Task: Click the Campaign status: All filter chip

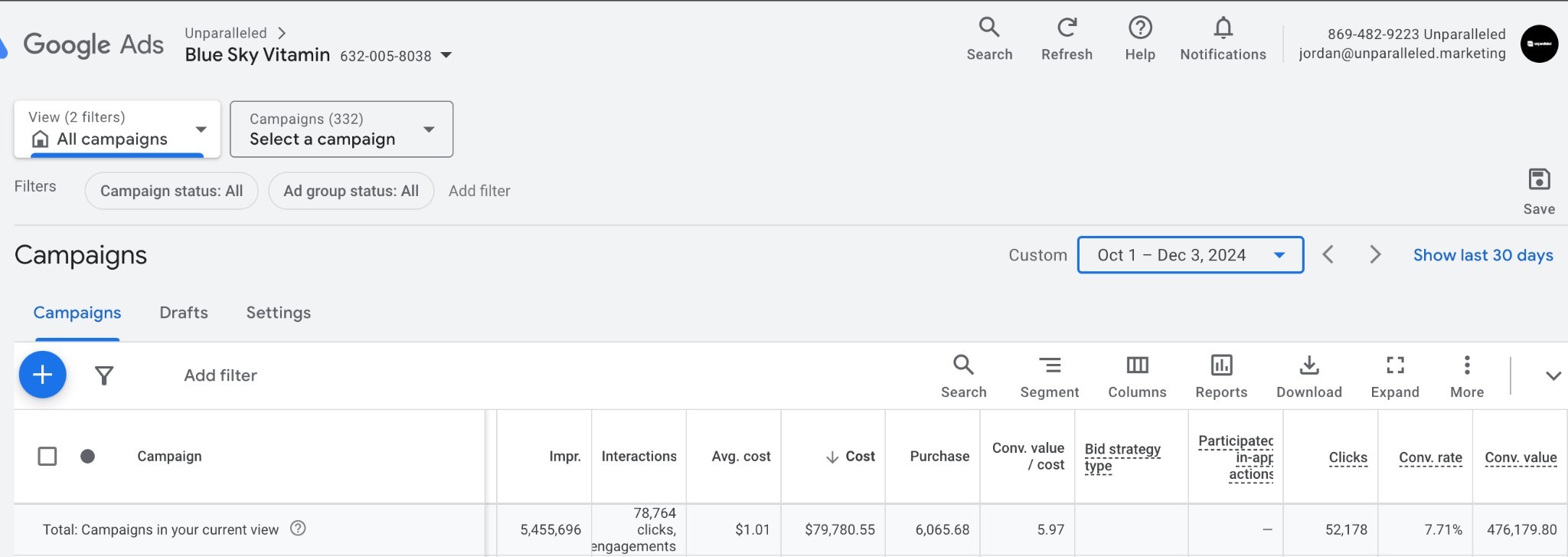Action: pyautogui.click(x=171, y=191)
